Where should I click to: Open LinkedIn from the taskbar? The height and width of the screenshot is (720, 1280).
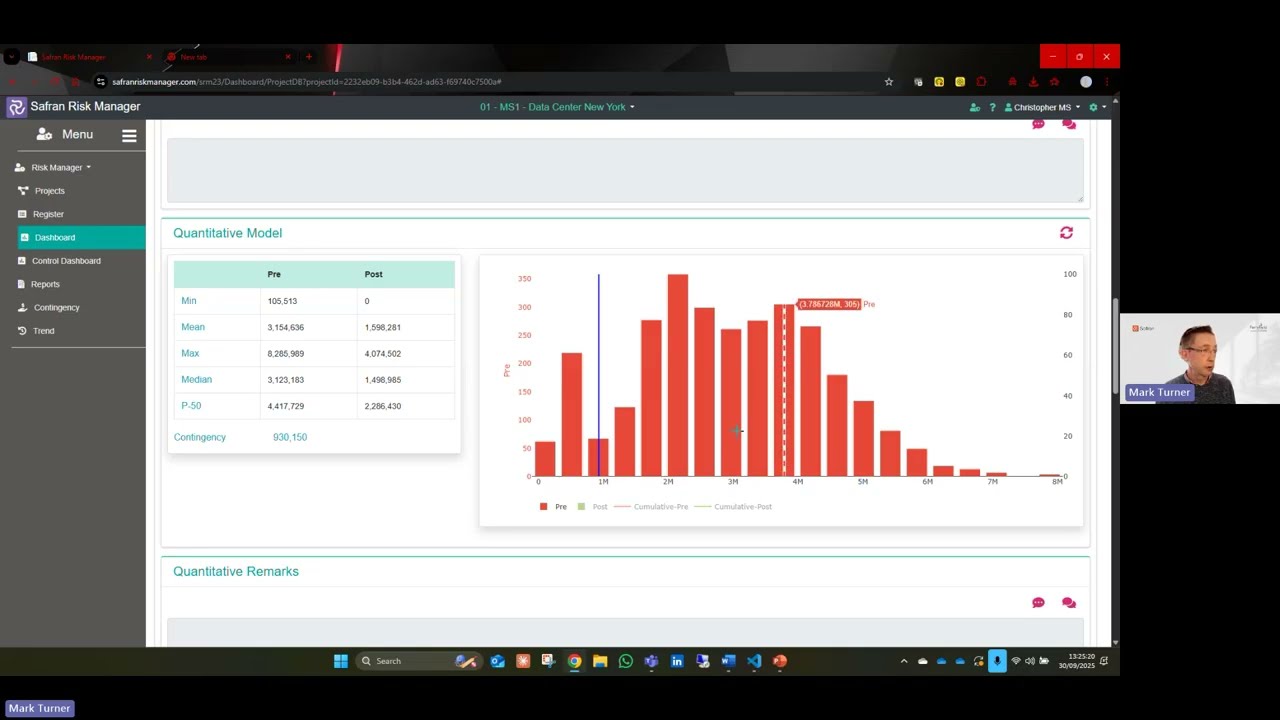tap(677, 661)
